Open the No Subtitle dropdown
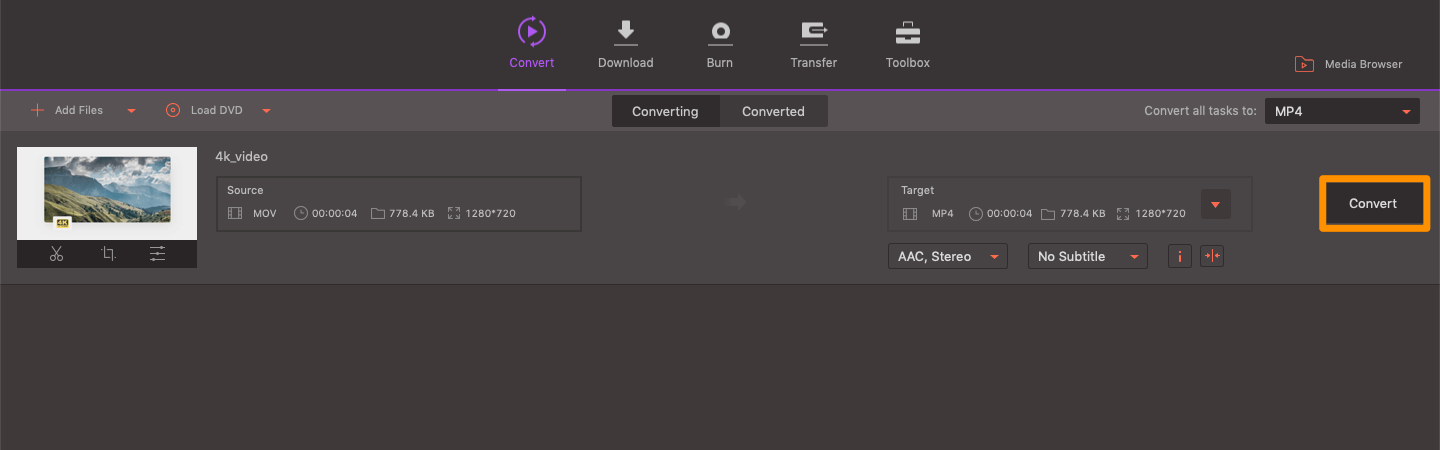This screenshot has width=1440, height=450. (1087, 257)
